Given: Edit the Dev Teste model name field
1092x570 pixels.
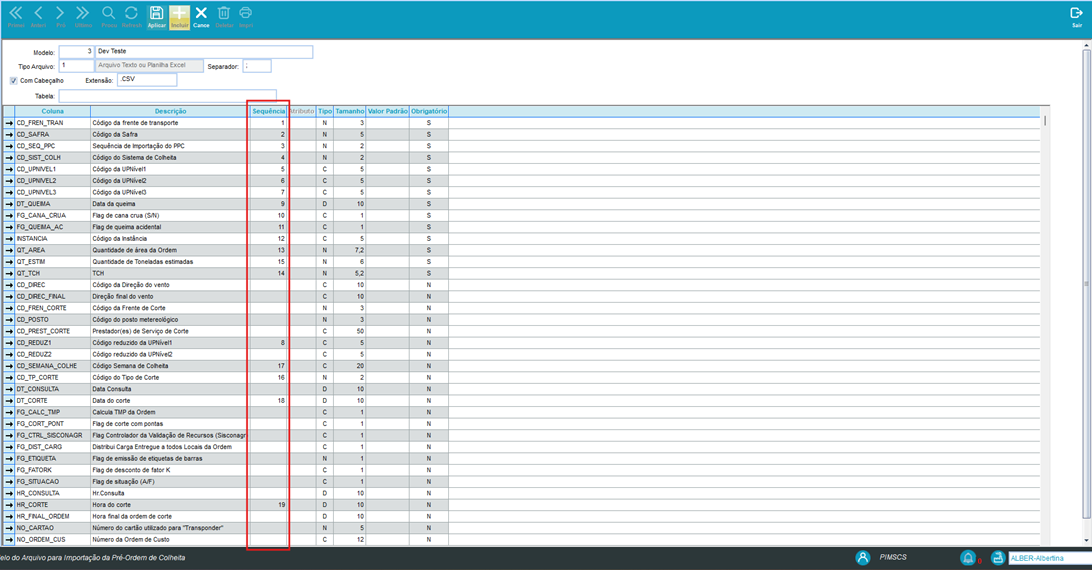Looking at the screenshot, I should 204,52.
